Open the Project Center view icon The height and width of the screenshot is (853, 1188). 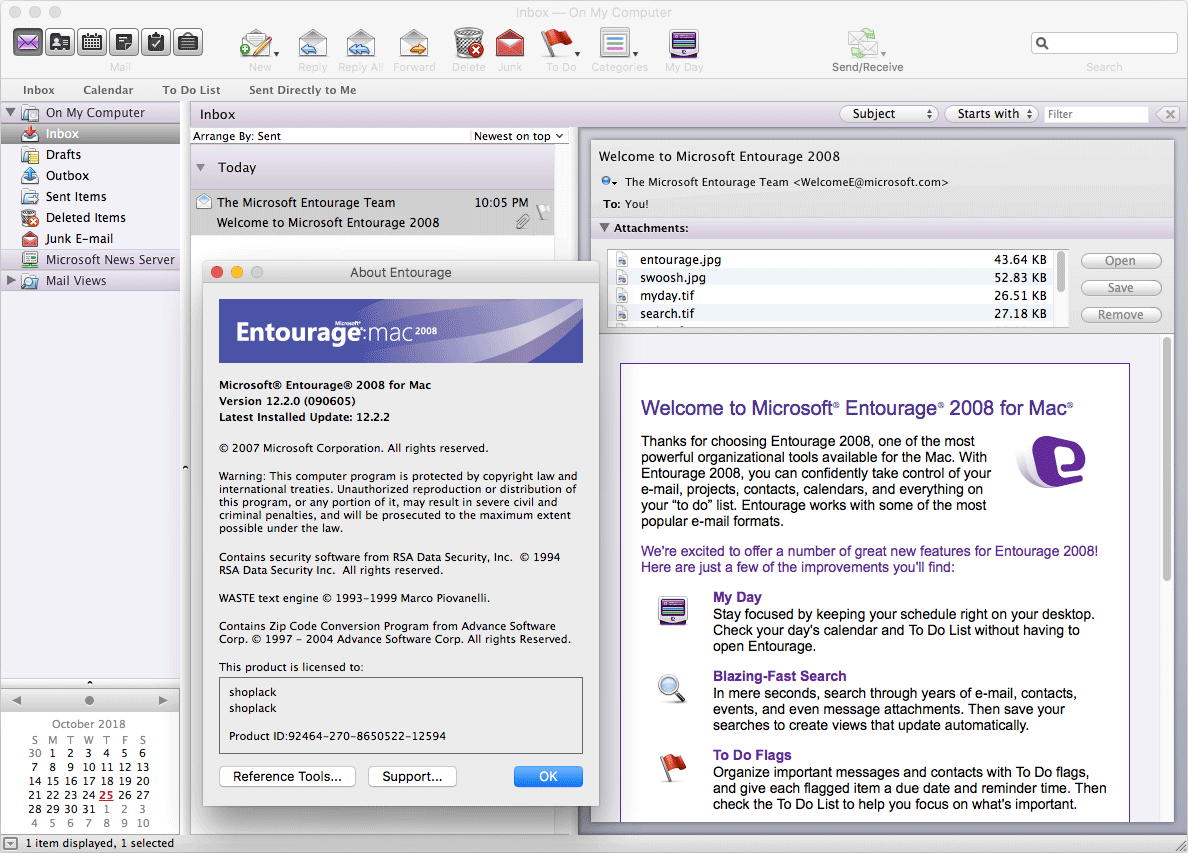click(x=187, y=42)
